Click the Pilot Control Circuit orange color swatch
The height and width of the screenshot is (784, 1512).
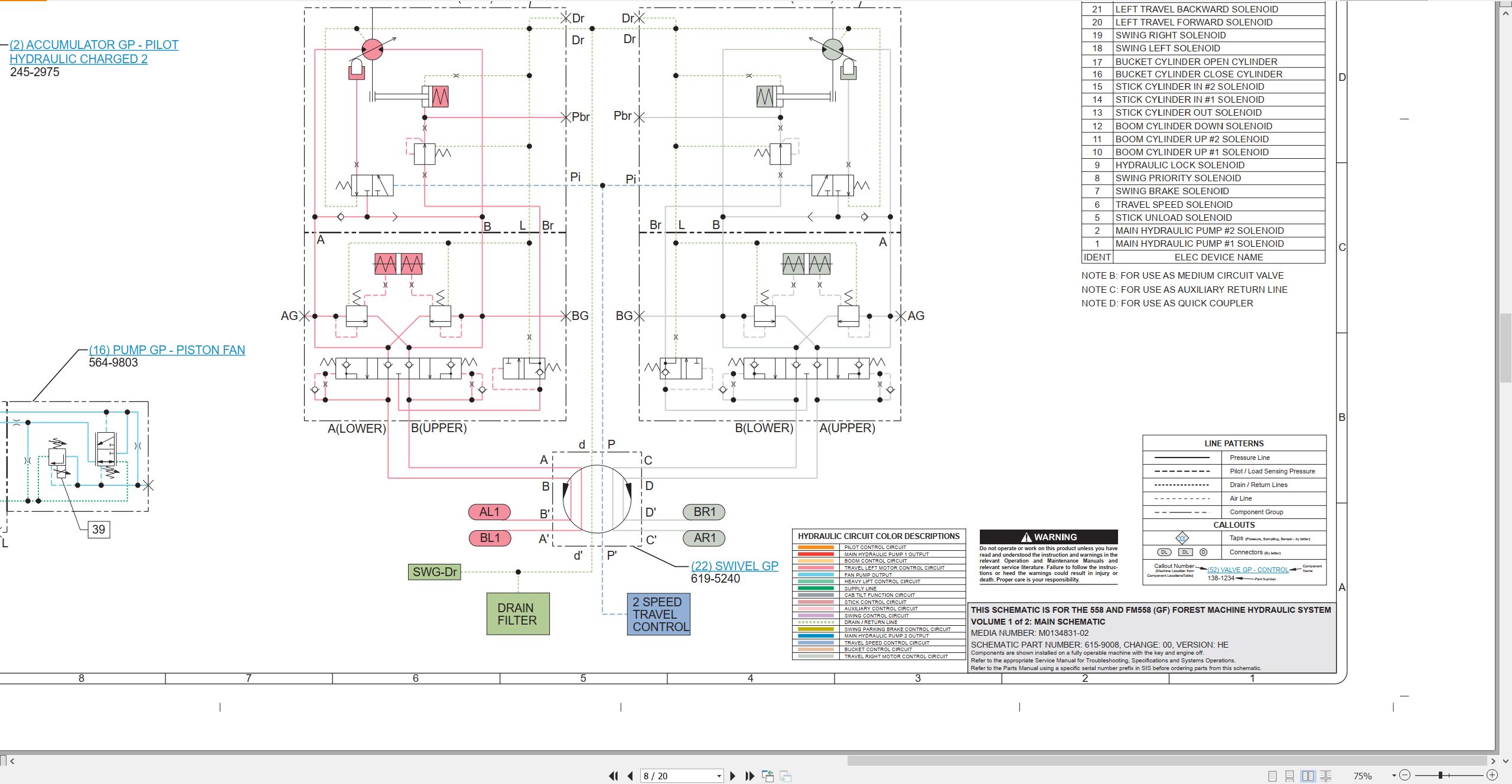pos(816,547)
